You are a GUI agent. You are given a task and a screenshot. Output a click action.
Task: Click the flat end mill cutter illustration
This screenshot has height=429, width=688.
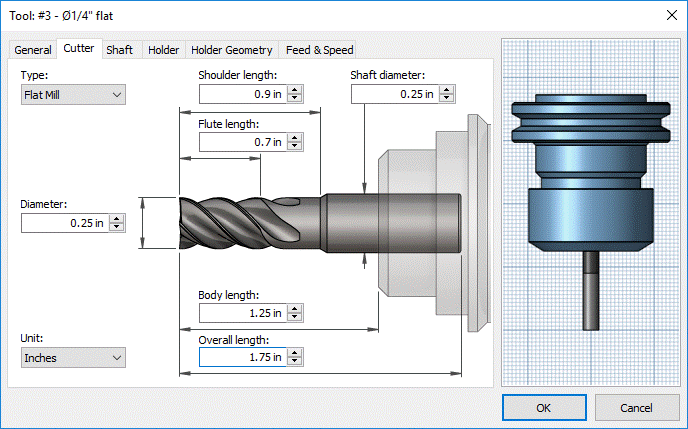[x=320, y=223]
